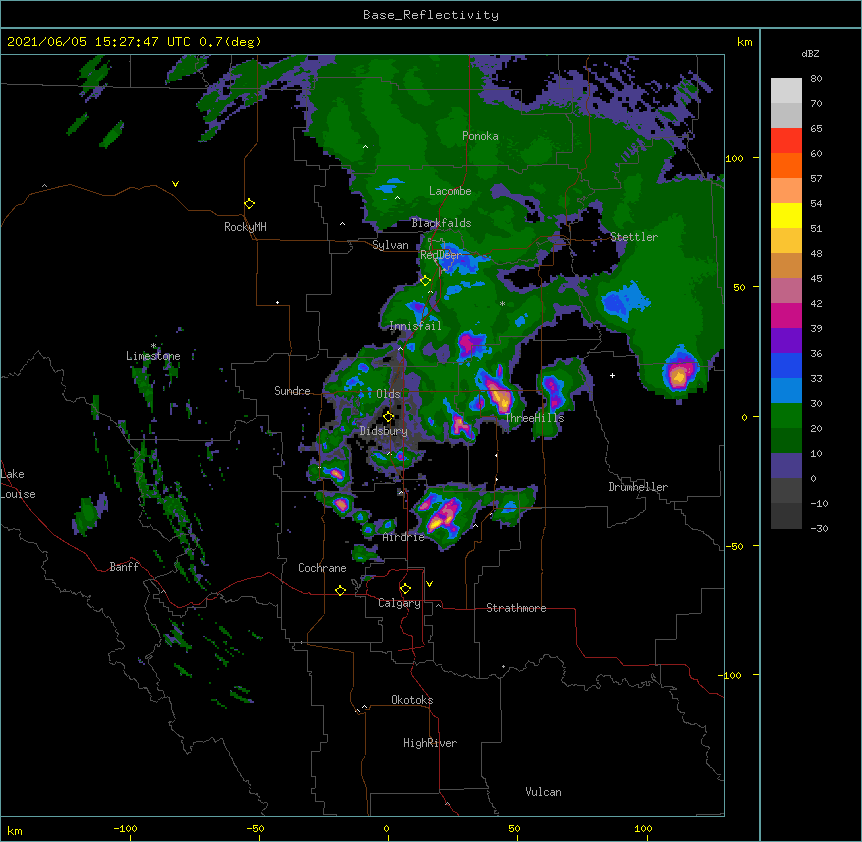862x842 pixels.
Task: Click the Stettler city label
Action: pos(634,237)
